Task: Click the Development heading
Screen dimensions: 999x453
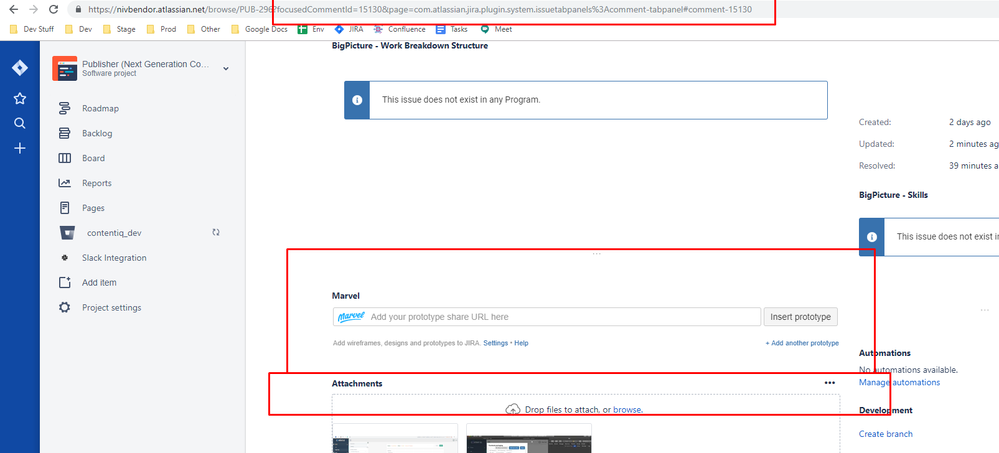Action: (x=886, y=410)
